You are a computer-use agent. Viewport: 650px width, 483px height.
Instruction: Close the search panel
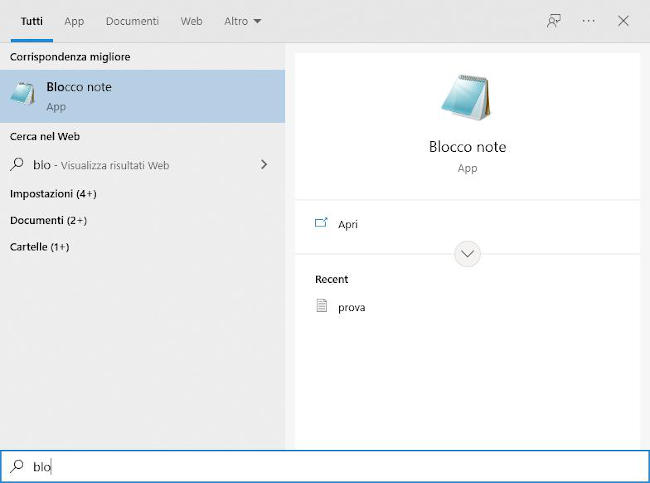pyautogui.click(x=623, y=21)
